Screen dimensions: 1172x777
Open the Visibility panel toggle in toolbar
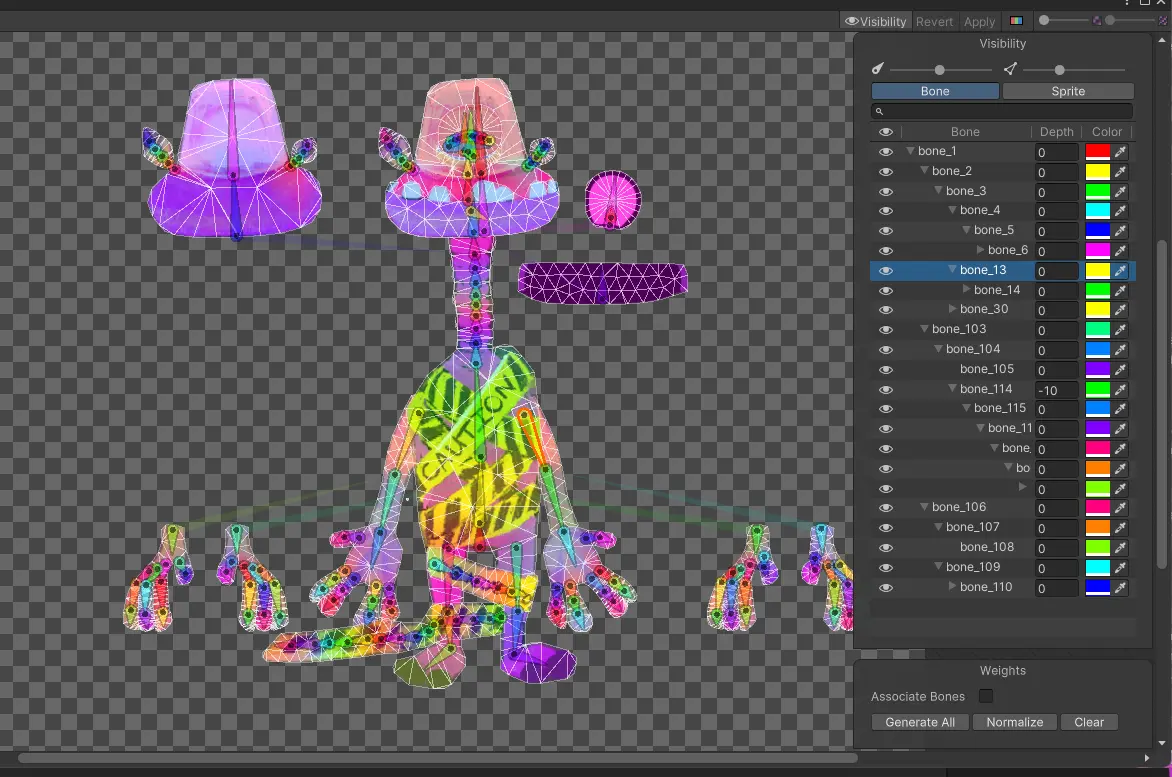876,21
